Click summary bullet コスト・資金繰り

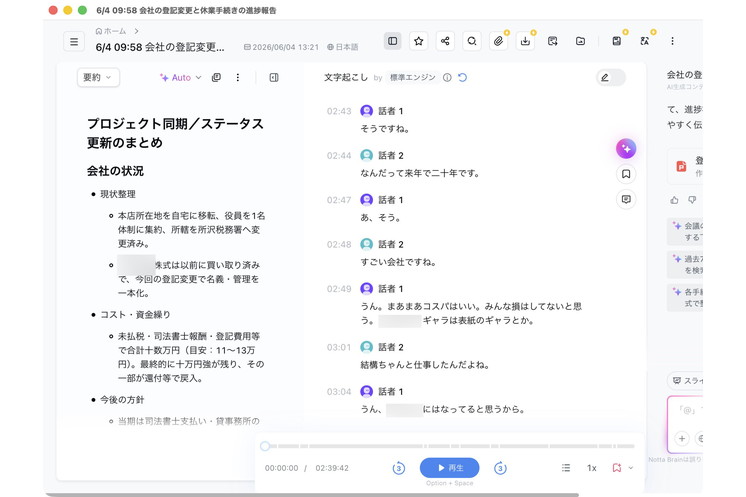coord(135,315)
